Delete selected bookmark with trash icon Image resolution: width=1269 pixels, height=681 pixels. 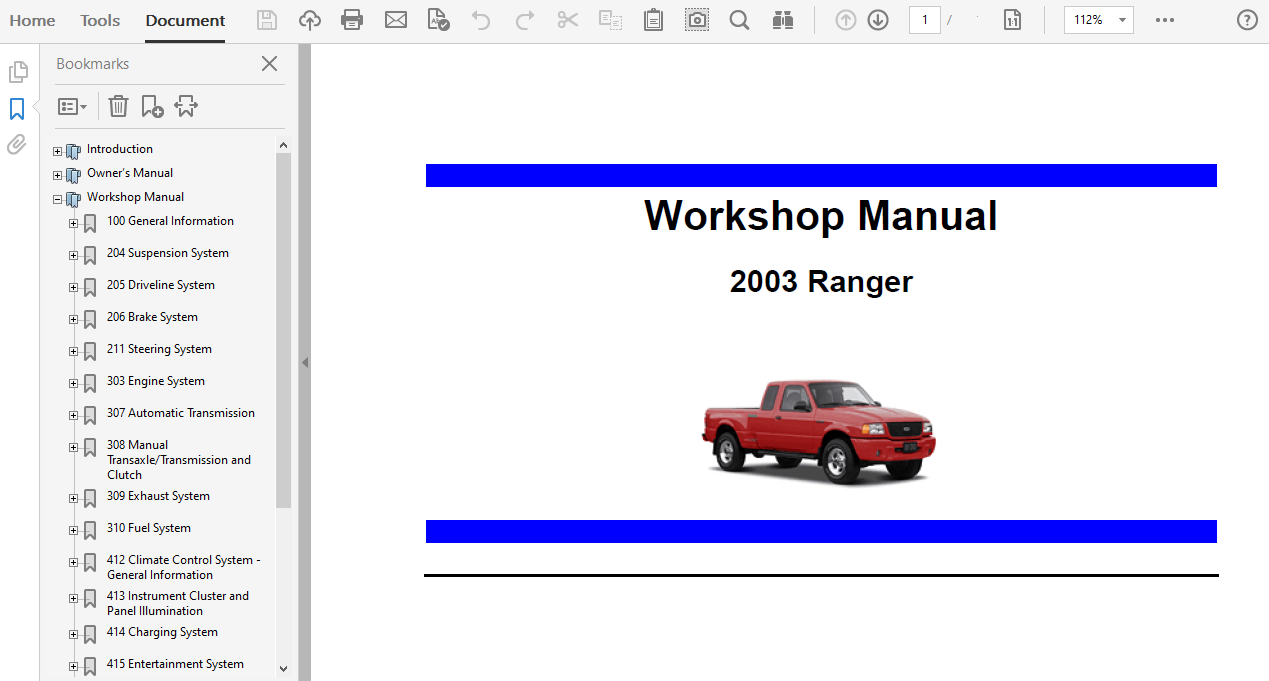pos(118,106)
